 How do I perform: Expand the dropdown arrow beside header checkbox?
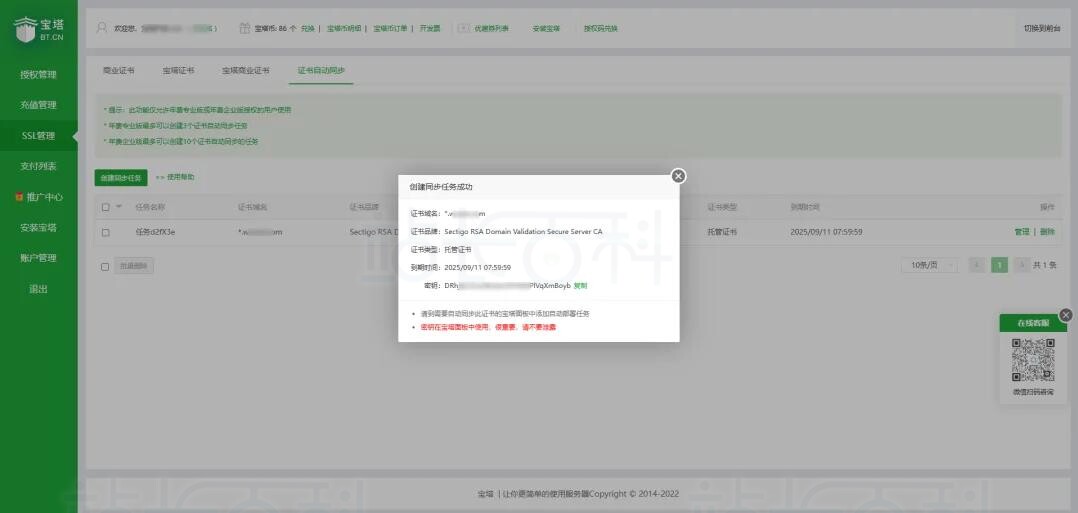pyautogui.click(x=118, y=207)
